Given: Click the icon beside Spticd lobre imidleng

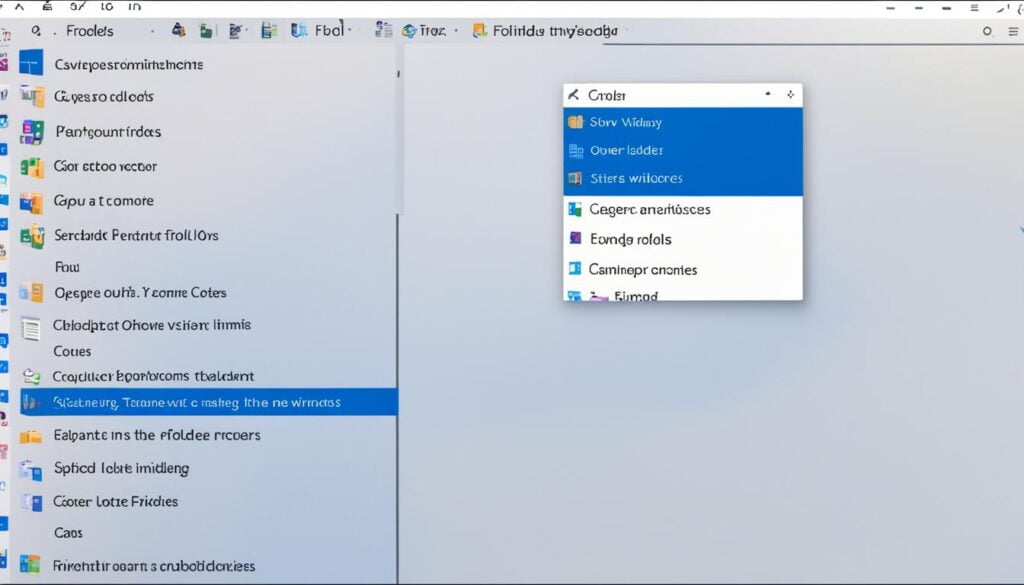Looking at the screenshot, I should pos(30,469).
